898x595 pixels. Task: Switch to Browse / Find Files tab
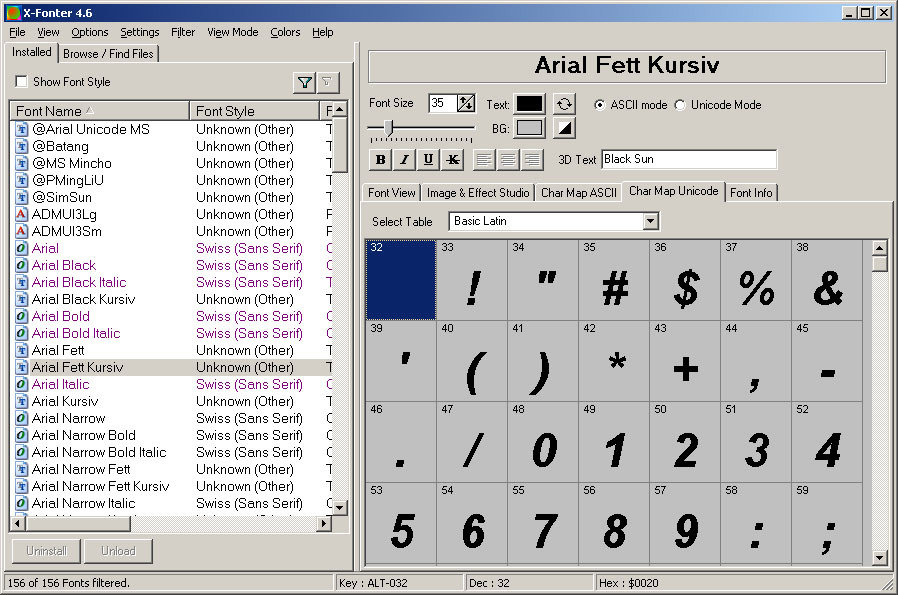[108, 54]
